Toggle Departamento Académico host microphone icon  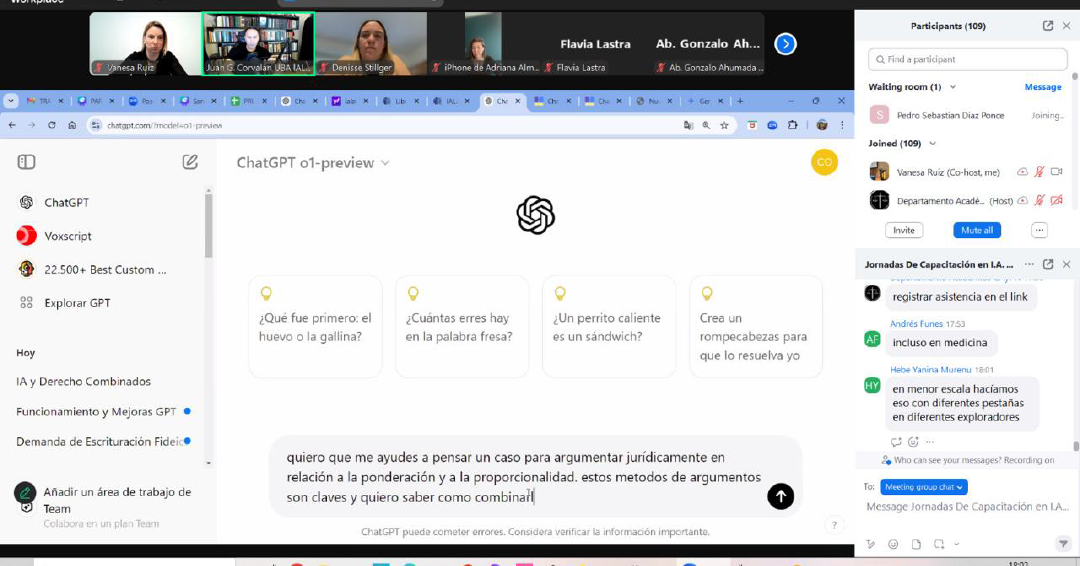point(1039,200)
